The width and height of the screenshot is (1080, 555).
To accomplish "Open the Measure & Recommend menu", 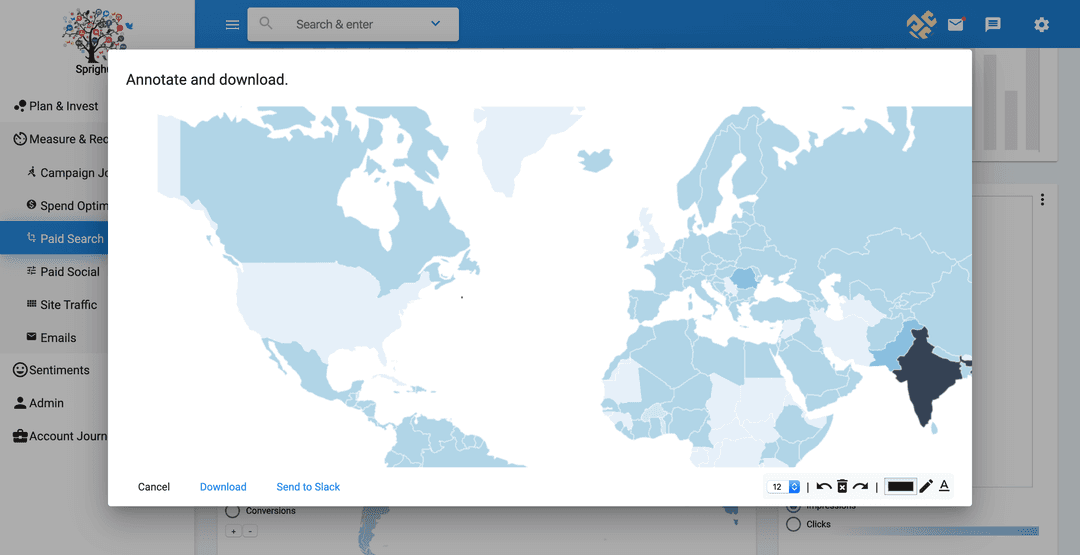I will (68, 139).
